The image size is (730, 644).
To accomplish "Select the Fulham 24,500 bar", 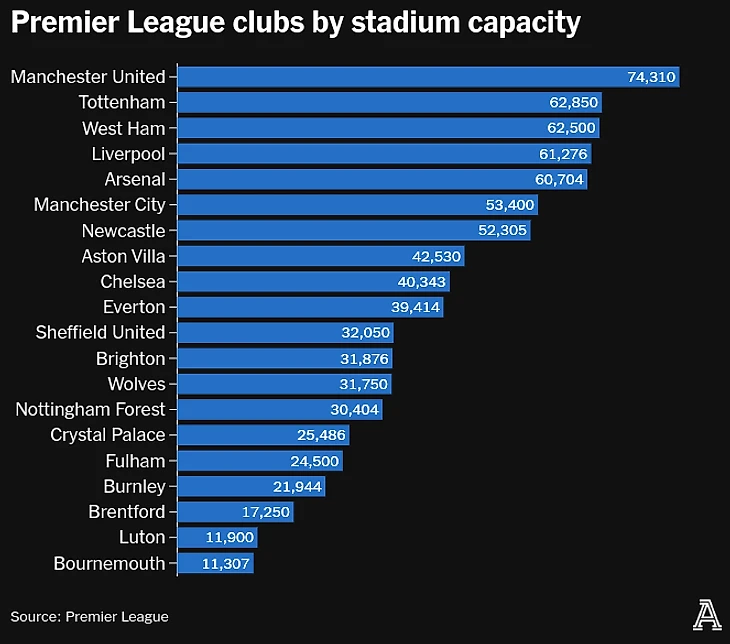I will point(260,461).
